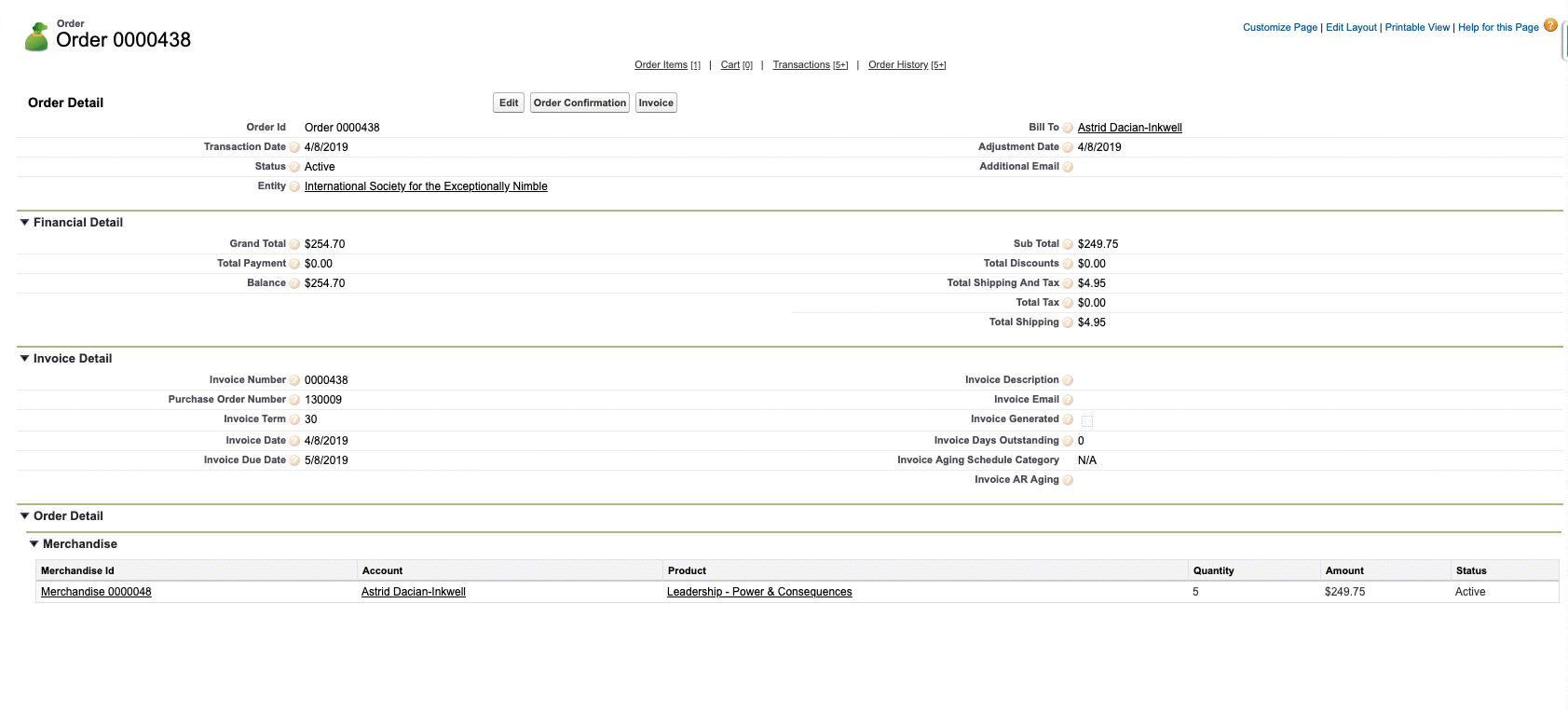Image resolution: width=1568 pixels, height=713 pixels.
Task: Click the help question mark icon
Action: click(1550, 25)
